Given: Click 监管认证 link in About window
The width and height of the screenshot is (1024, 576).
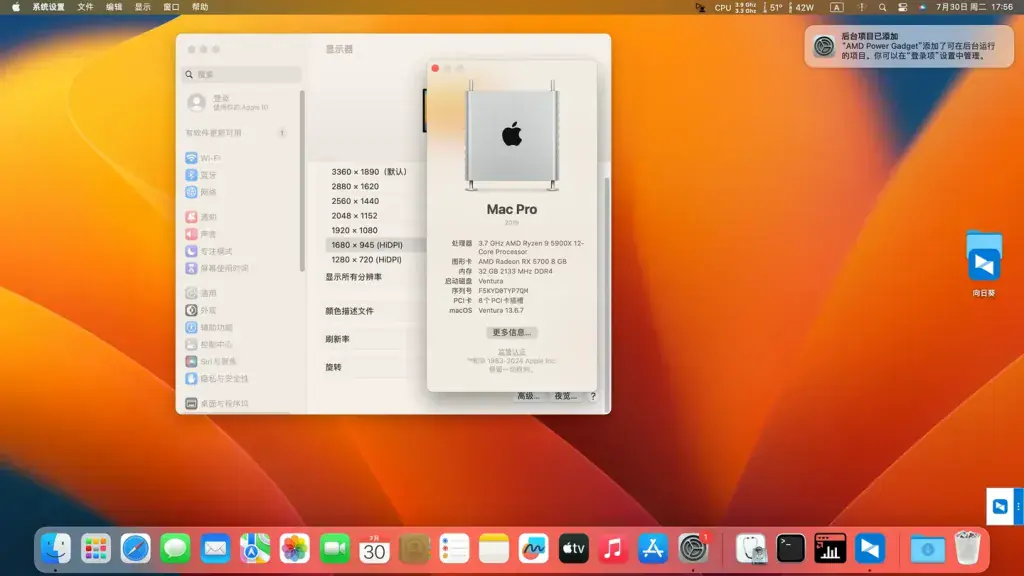Looking at the screenshot, I should coord(511,352).
